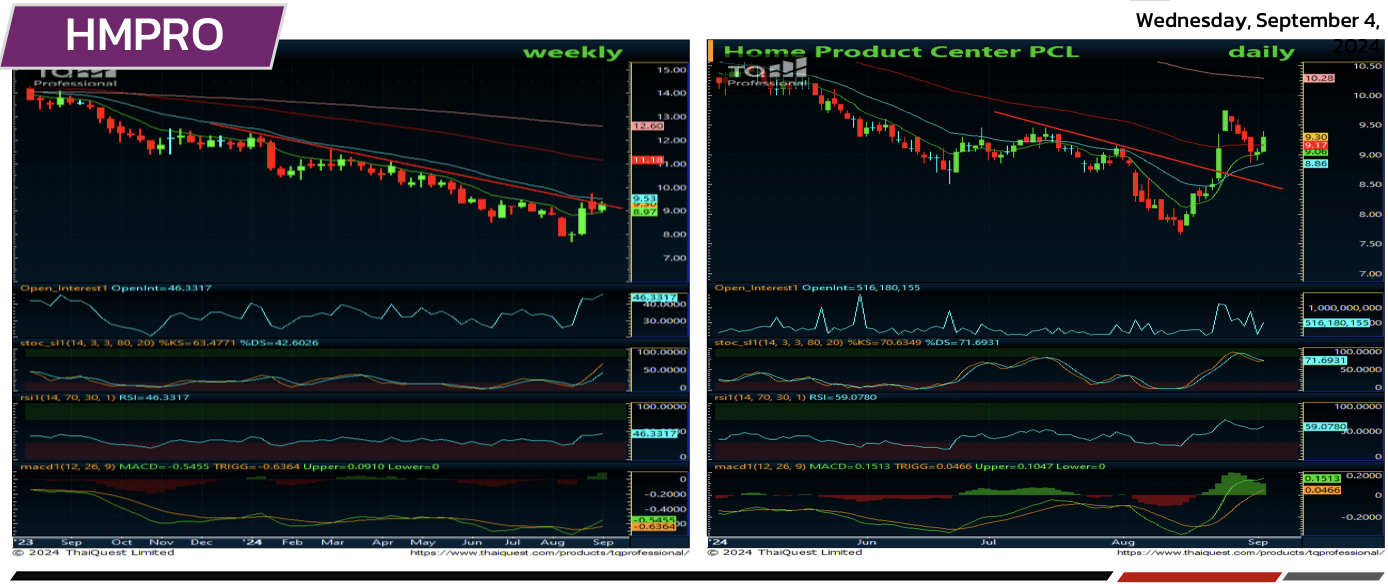Click the 46.3317 tag in weekly RSI pane

click(654, 433)
